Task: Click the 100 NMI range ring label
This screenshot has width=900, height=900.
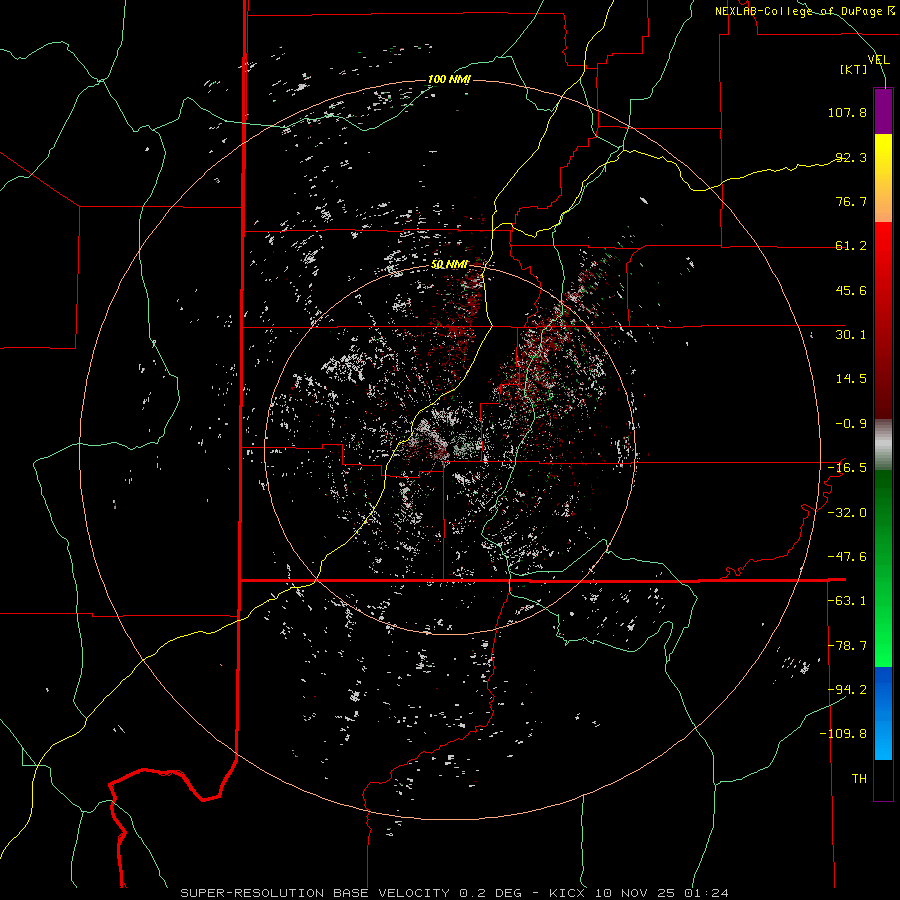Action: [x=449, y=79]
